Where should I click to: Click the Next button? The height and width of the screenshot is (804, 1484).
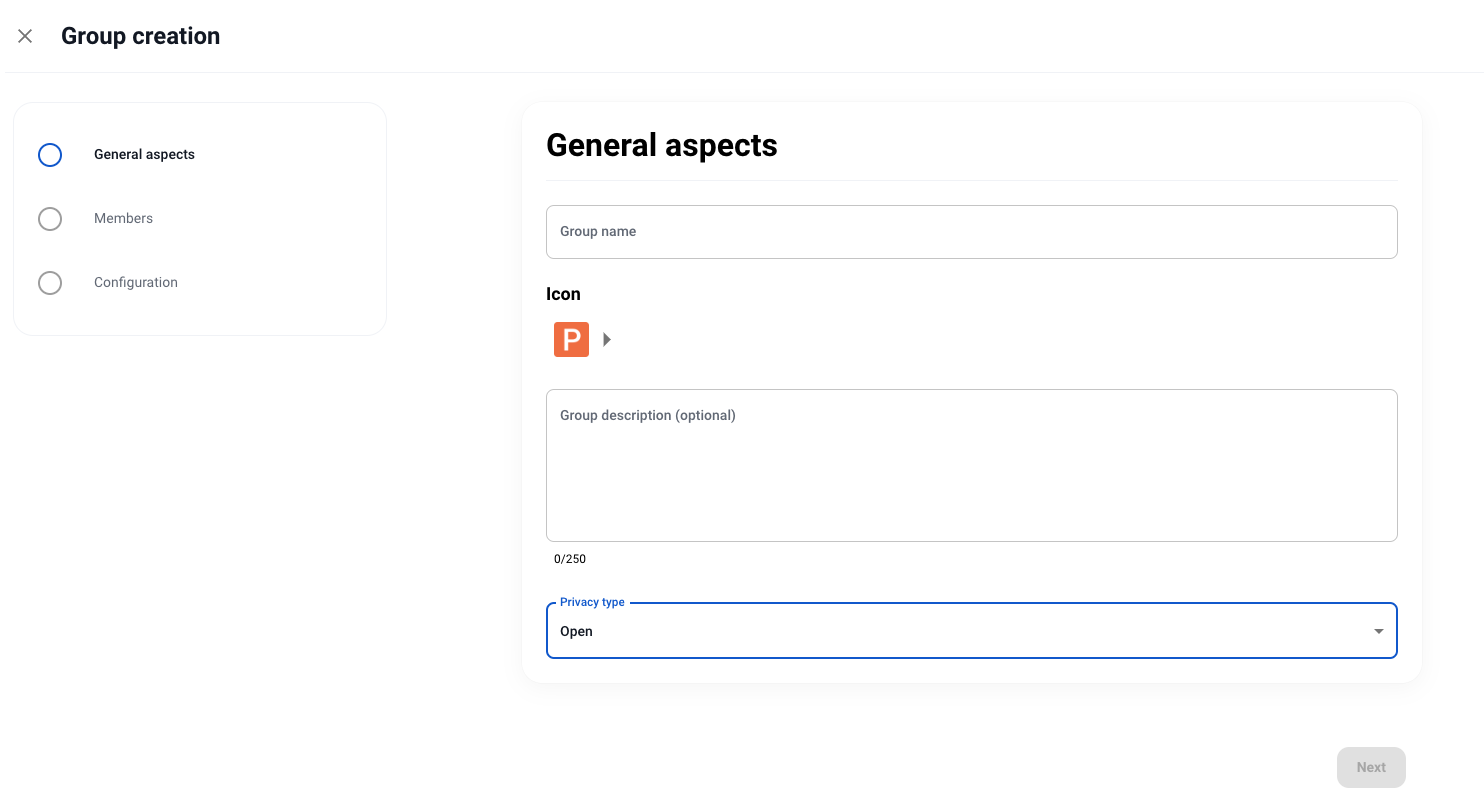click(x=1370, y=767)
